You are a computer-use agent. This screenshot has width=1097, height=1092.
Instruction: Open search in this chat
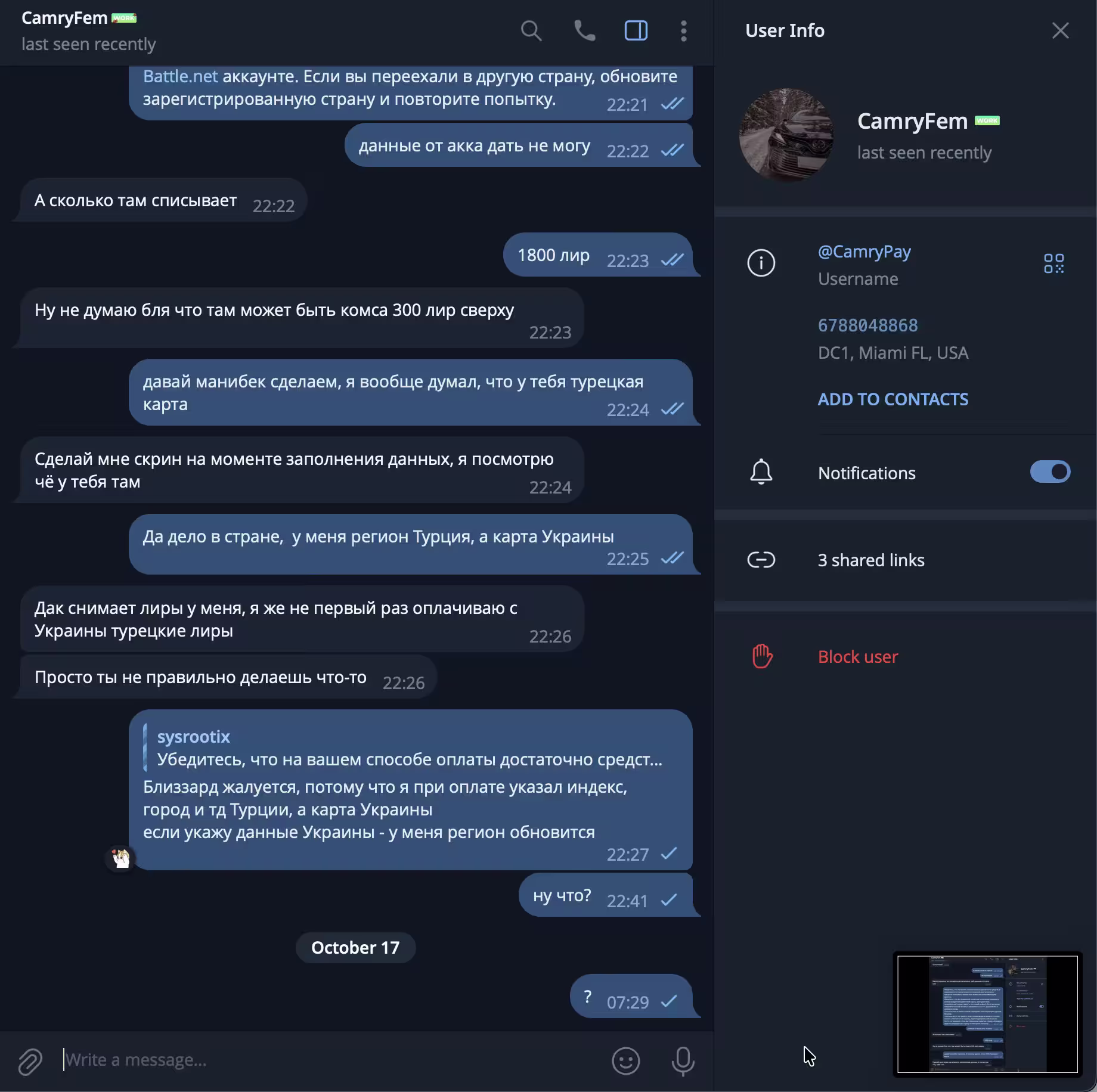pos(531,30)
